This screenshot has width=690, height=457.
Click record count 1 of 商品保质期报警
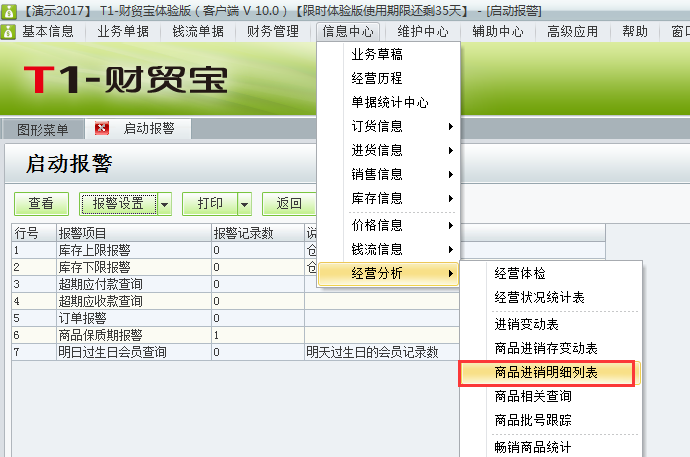(258, 335)
